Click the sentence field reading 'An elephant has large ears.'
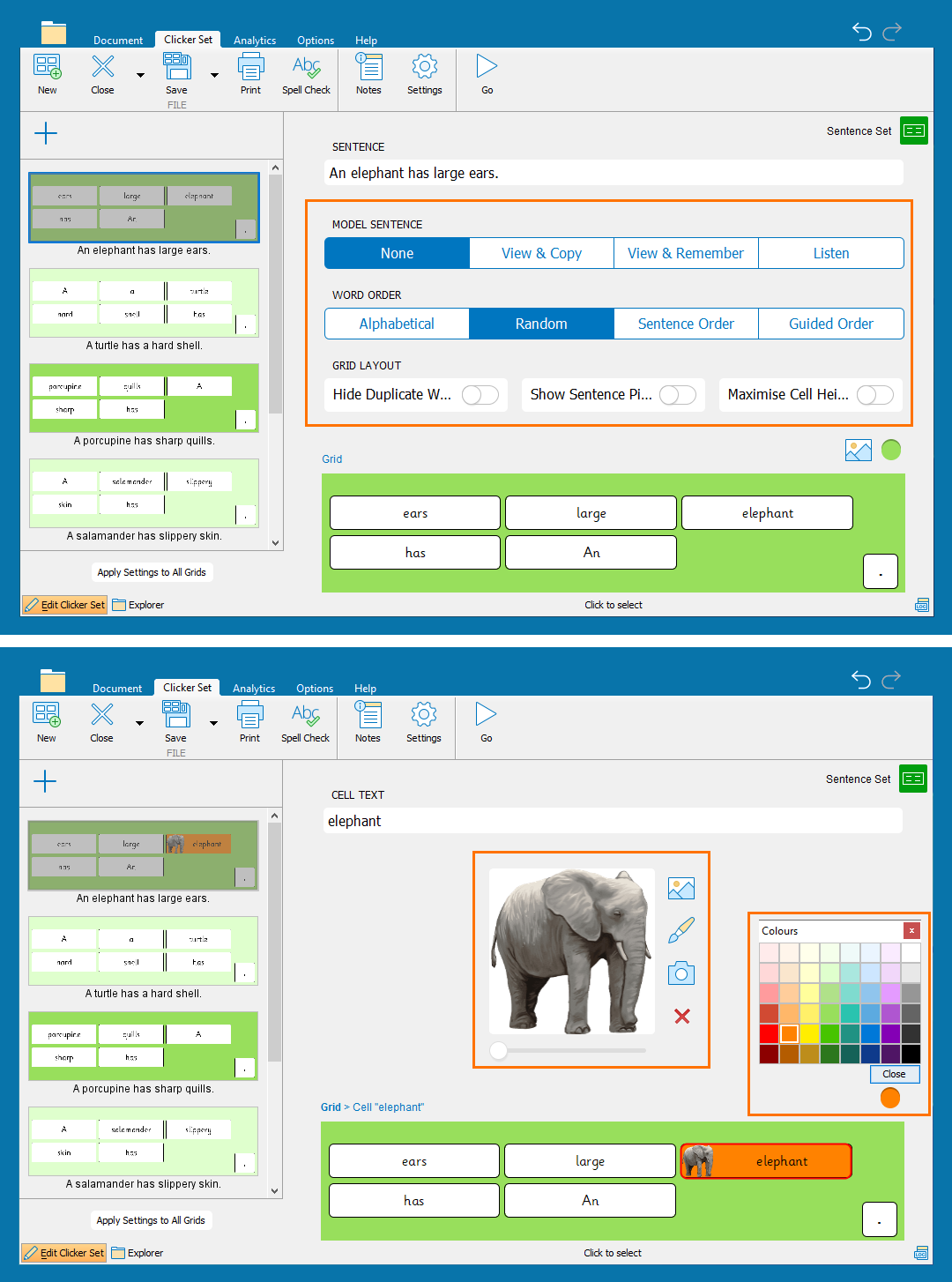 614,173
